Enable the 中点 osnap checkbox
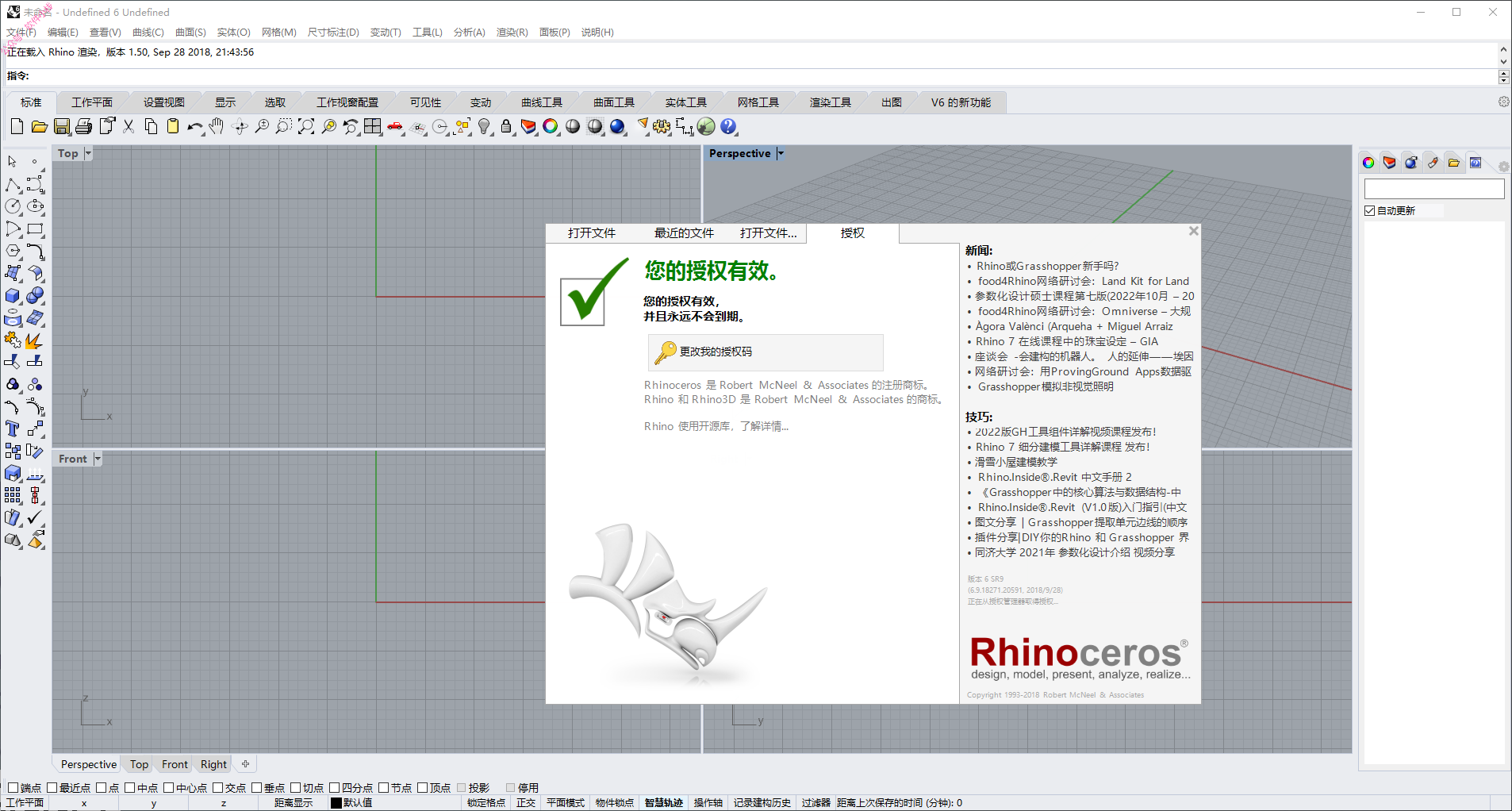Screen dimensions: 1512x811 coord(129,788)
